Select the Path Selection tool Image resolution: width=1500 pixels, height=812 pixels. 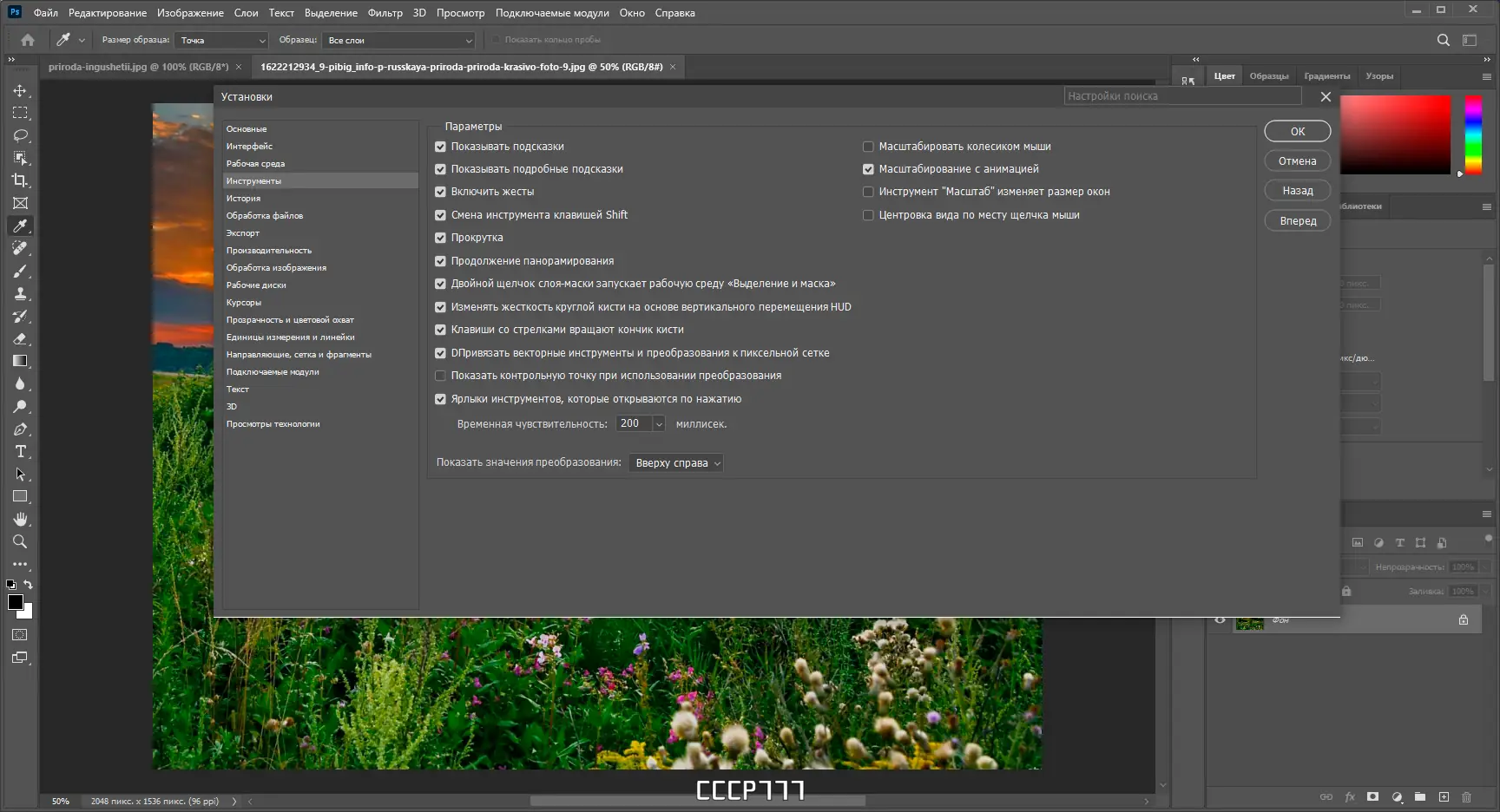(x=20, y=474)
